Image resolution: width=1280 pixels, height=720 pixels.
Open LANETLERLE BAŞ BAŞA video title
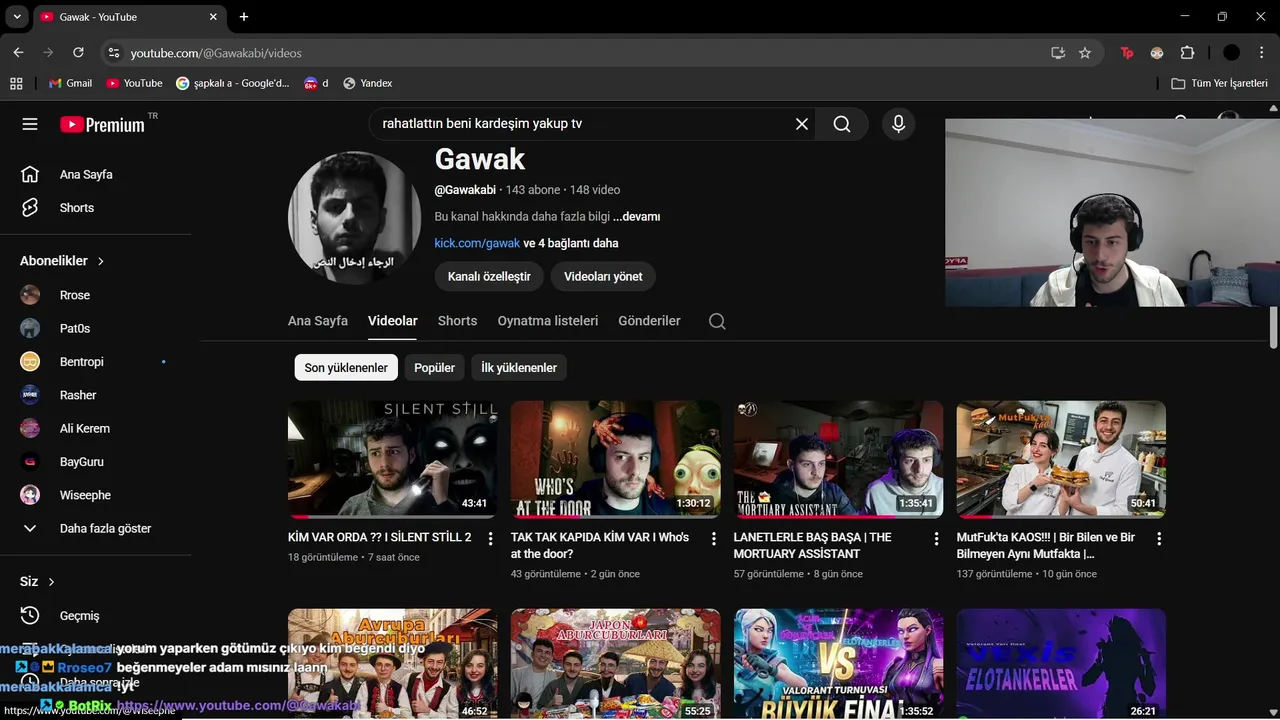point(813,545)
